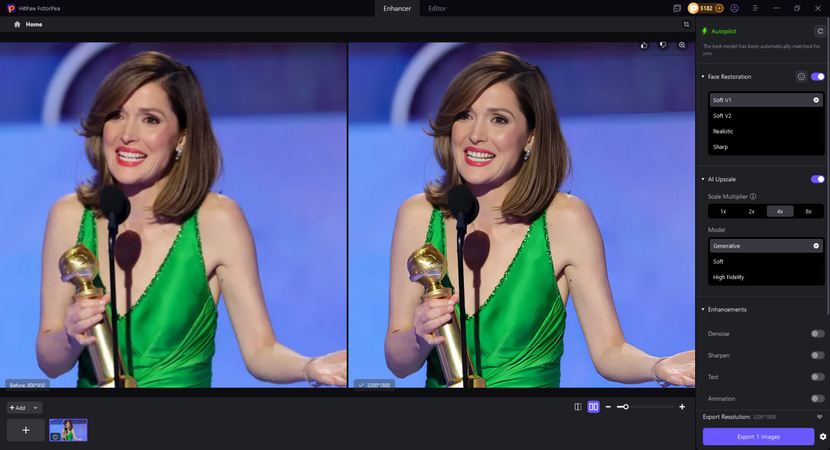
Task: Select the Generative upscale model
Action: coord(766,246)
